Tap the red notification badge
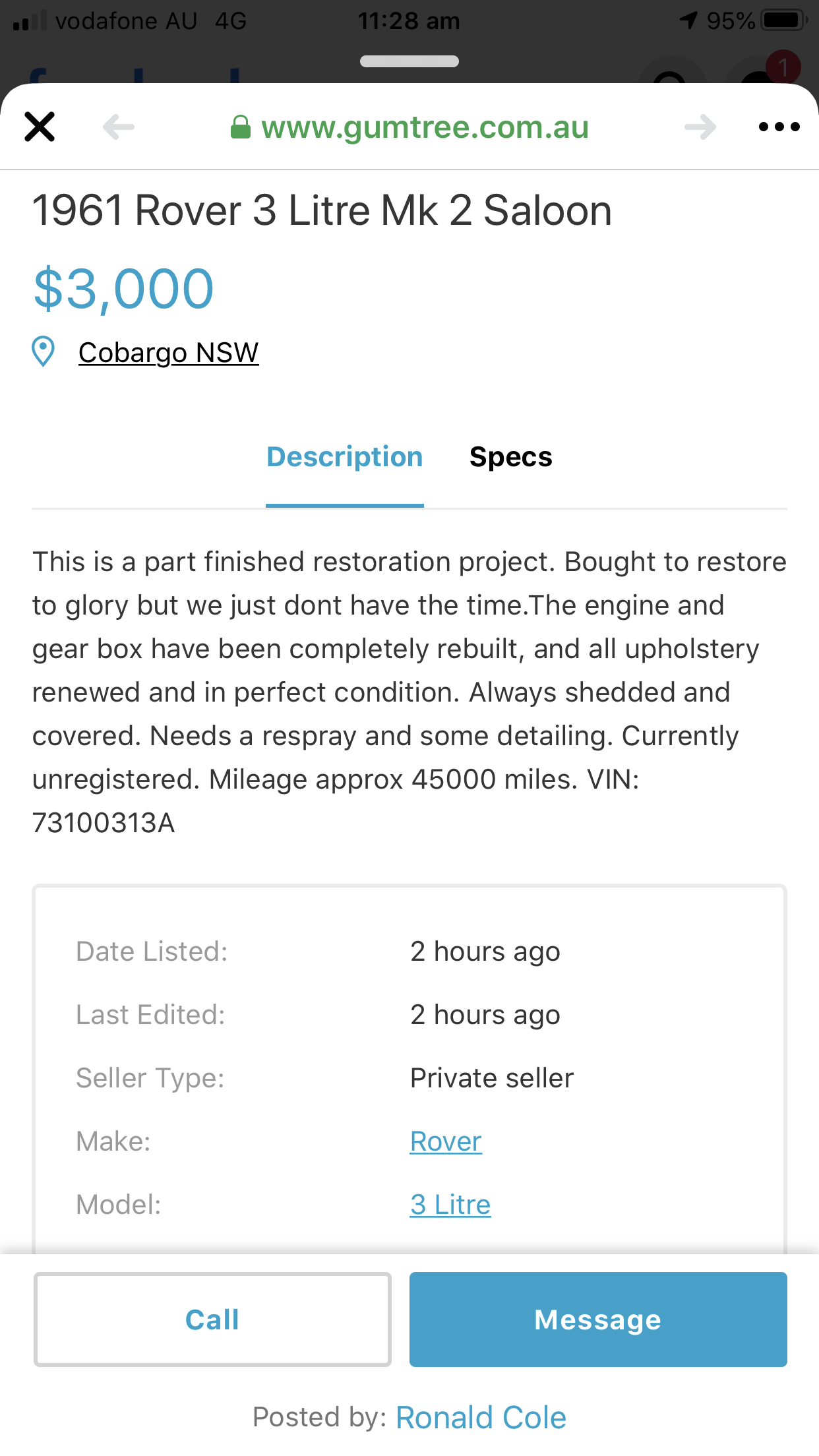This screenshot has height=1456, width=819. [783, 67]
